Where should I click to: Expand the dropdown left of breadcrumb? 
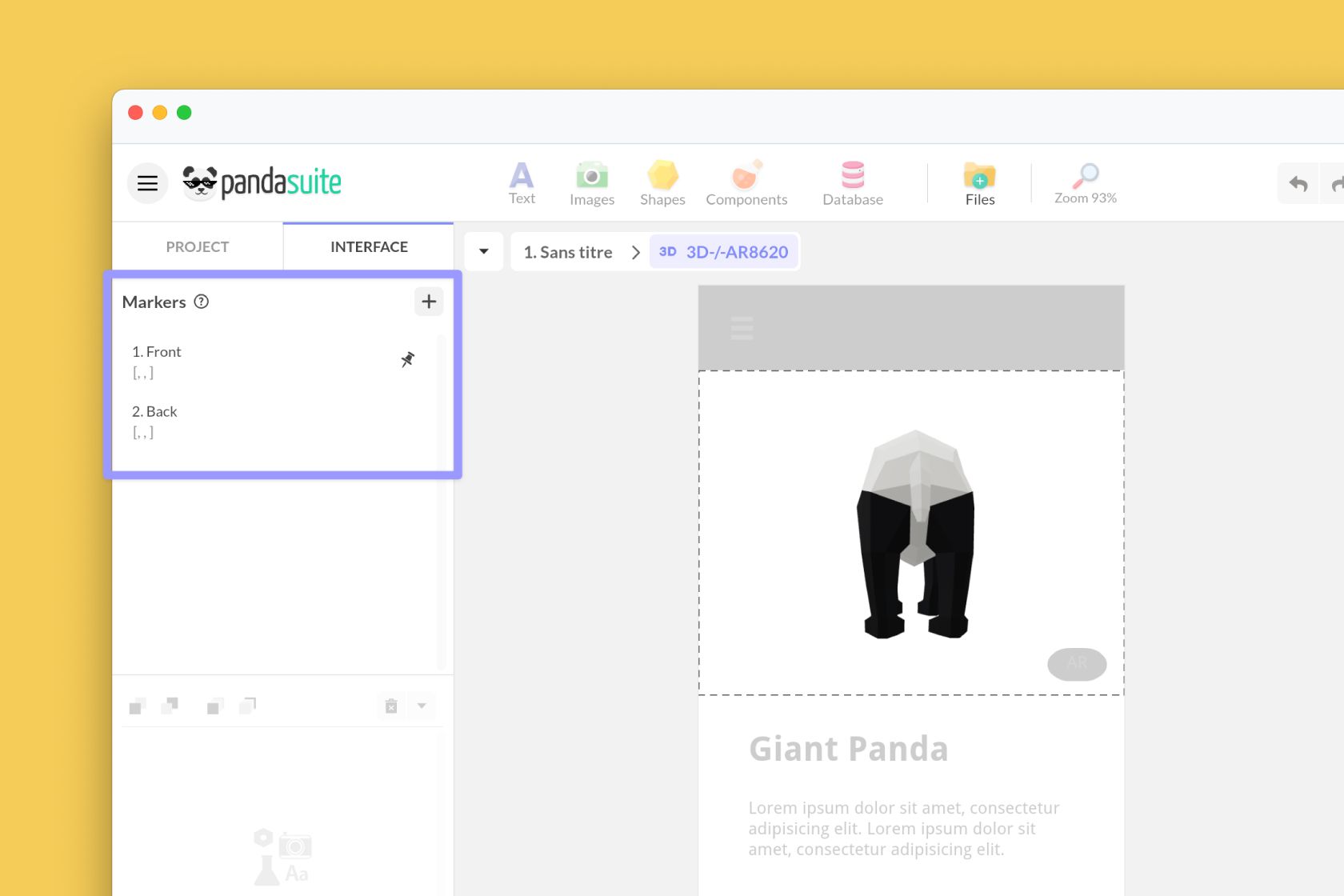point(483,252)
